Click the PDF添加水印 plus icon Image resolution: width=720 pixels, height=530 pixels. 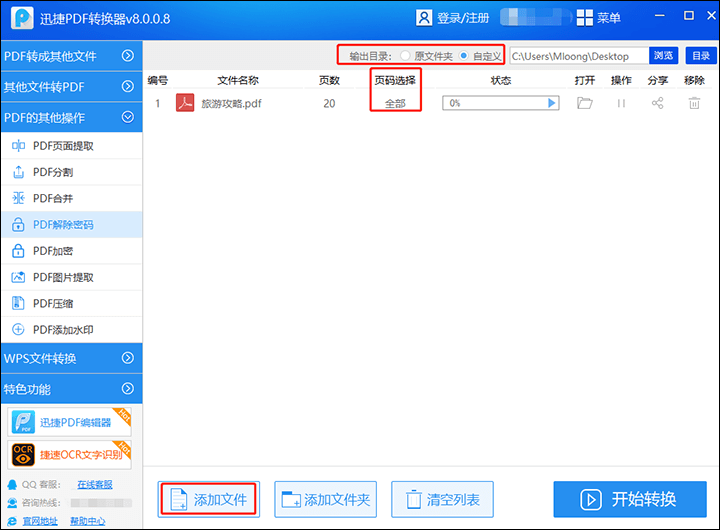tap(18, 329)
